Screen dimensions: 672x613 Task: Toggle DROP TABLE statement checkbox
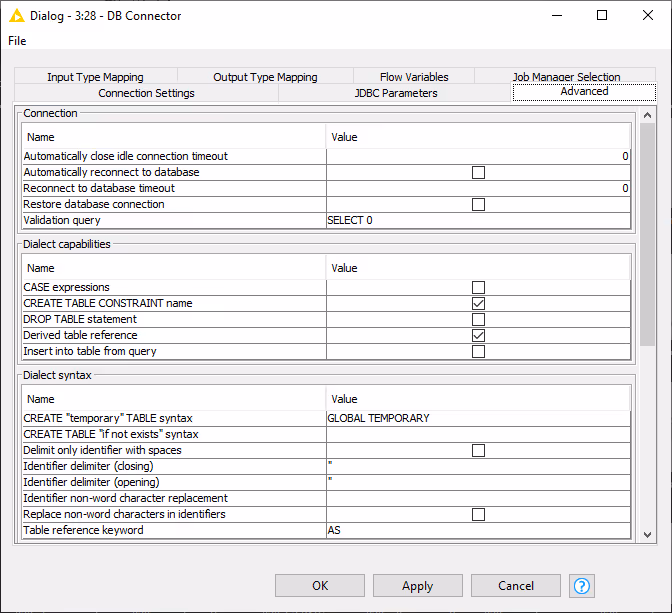478,319
